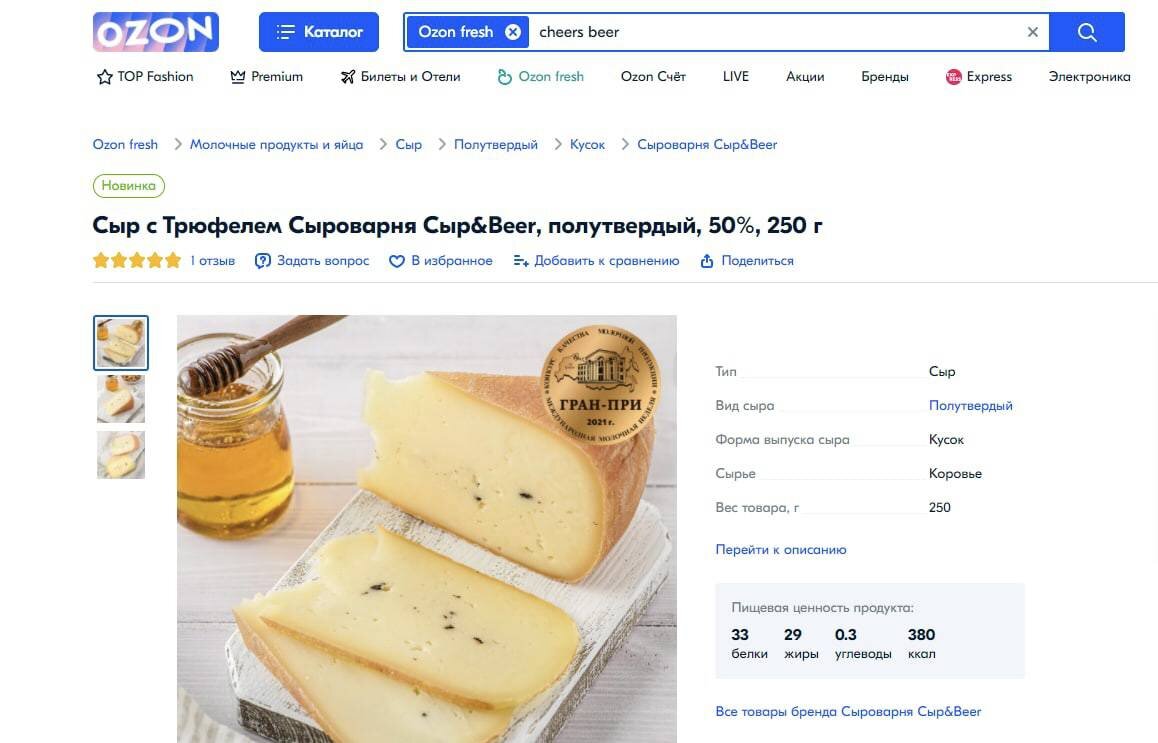Go to Билеты и Отели section

tap(400, 77)
